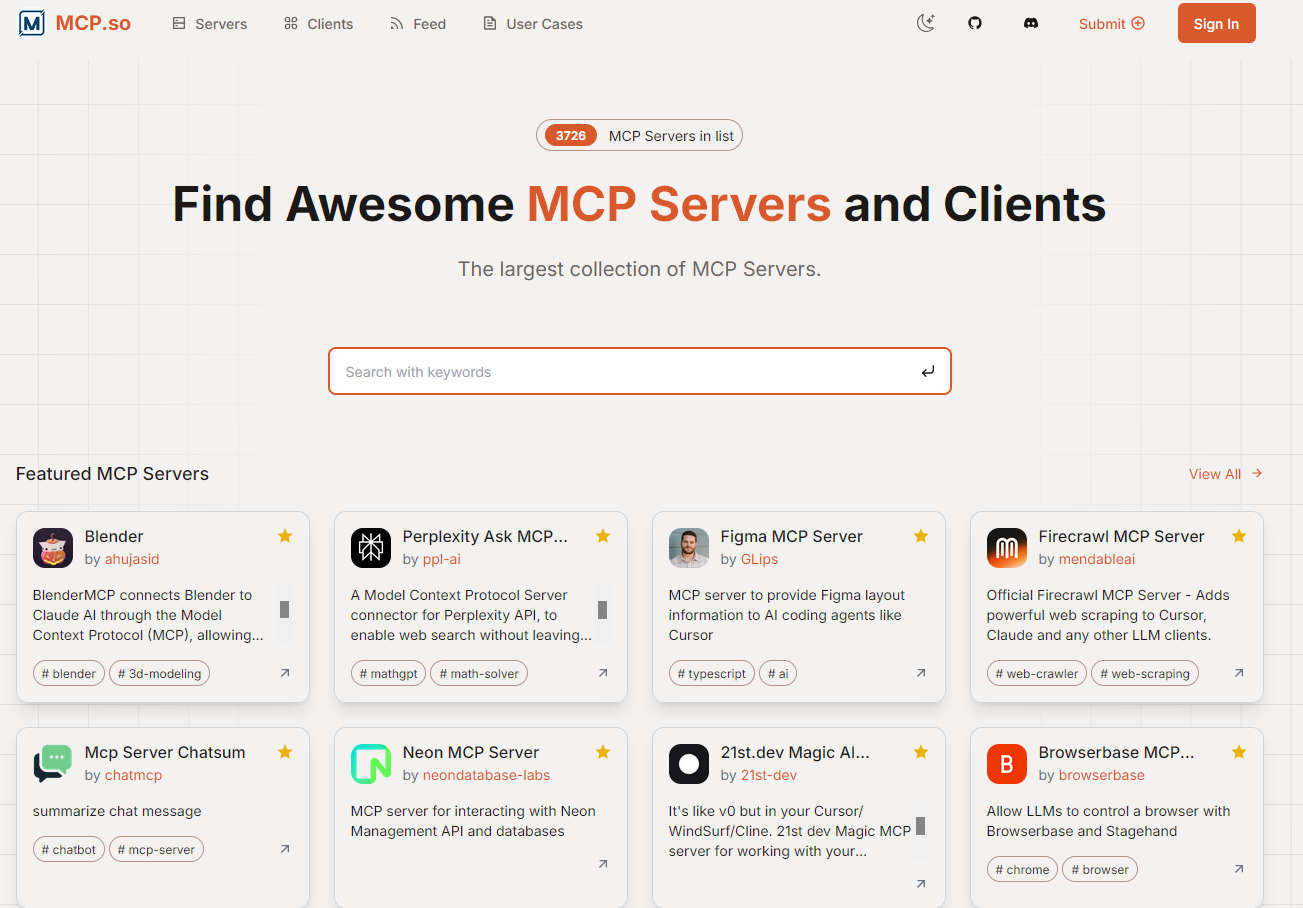Open the Servers menu
The image size is (1303, 908).
(209, 23)
